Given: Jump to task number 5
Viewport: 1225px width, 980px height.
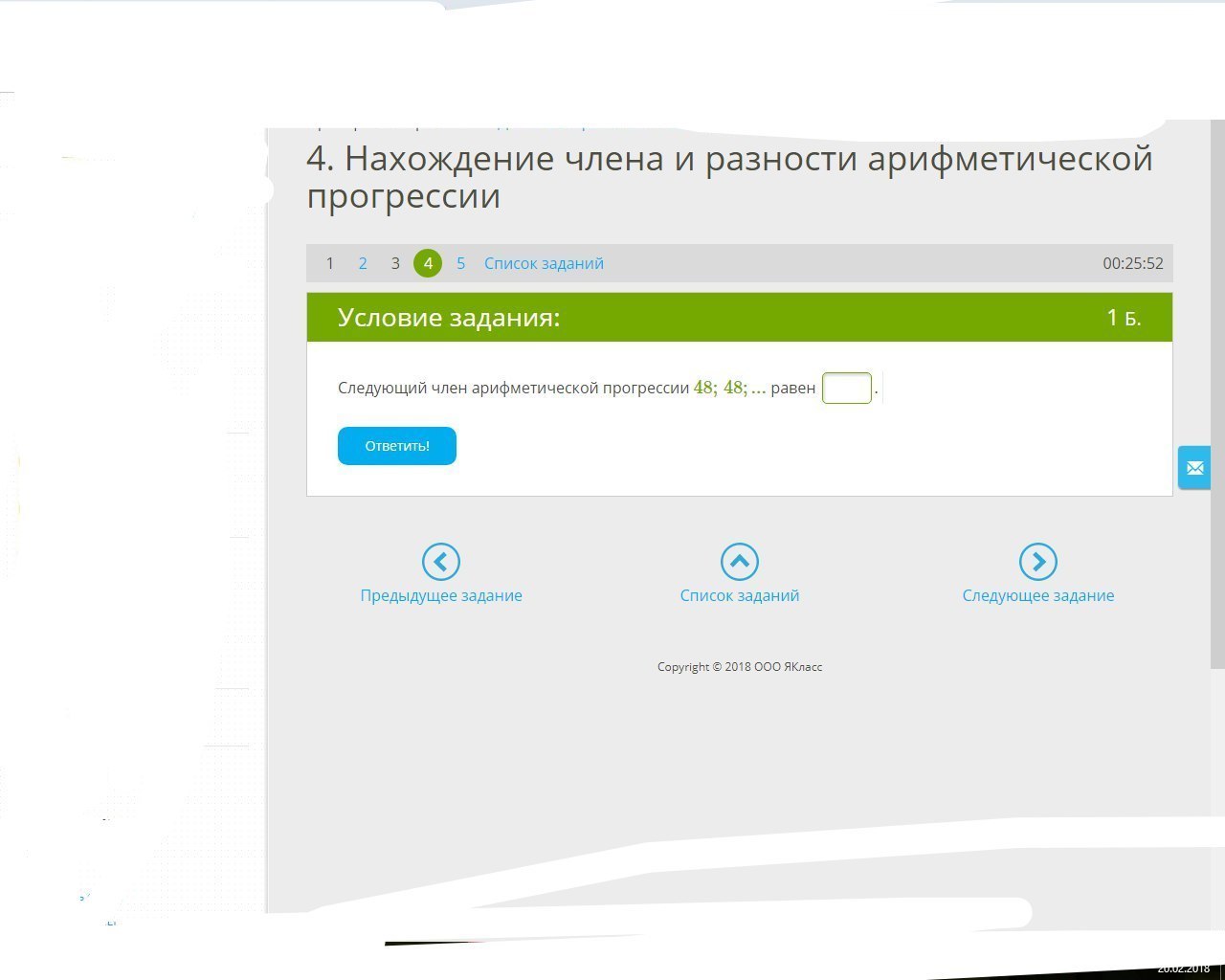Looking at the screenshot, I should pyautogui.click(x=460, y=263).
